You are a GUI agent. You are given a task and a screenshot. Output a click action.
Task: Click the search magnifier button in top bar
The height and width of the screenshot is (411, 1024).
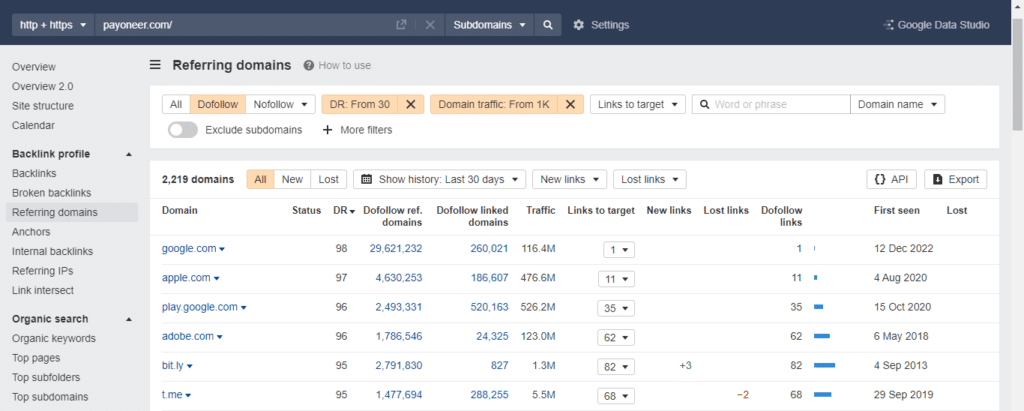(548, 25)
